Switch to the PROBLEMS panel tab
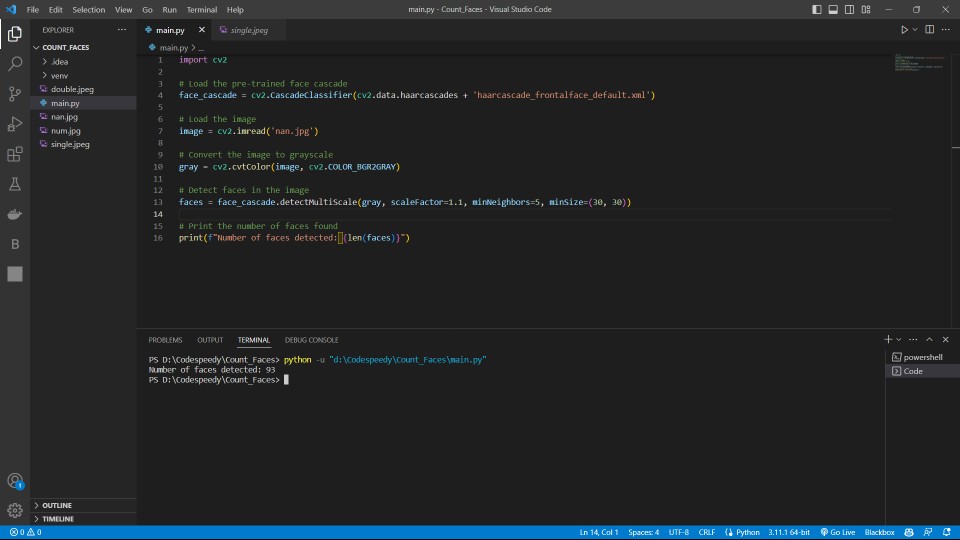The height and width of the screenshot is (540, 960). pyautogui.click(x=165, y=340)
